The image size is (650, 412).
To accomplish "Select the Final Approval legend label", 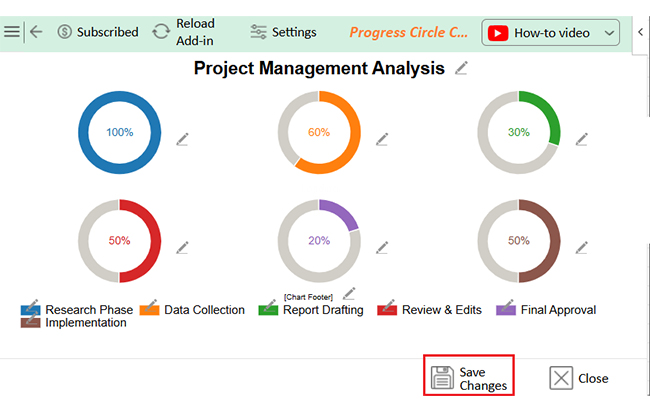I will (558, 310).
